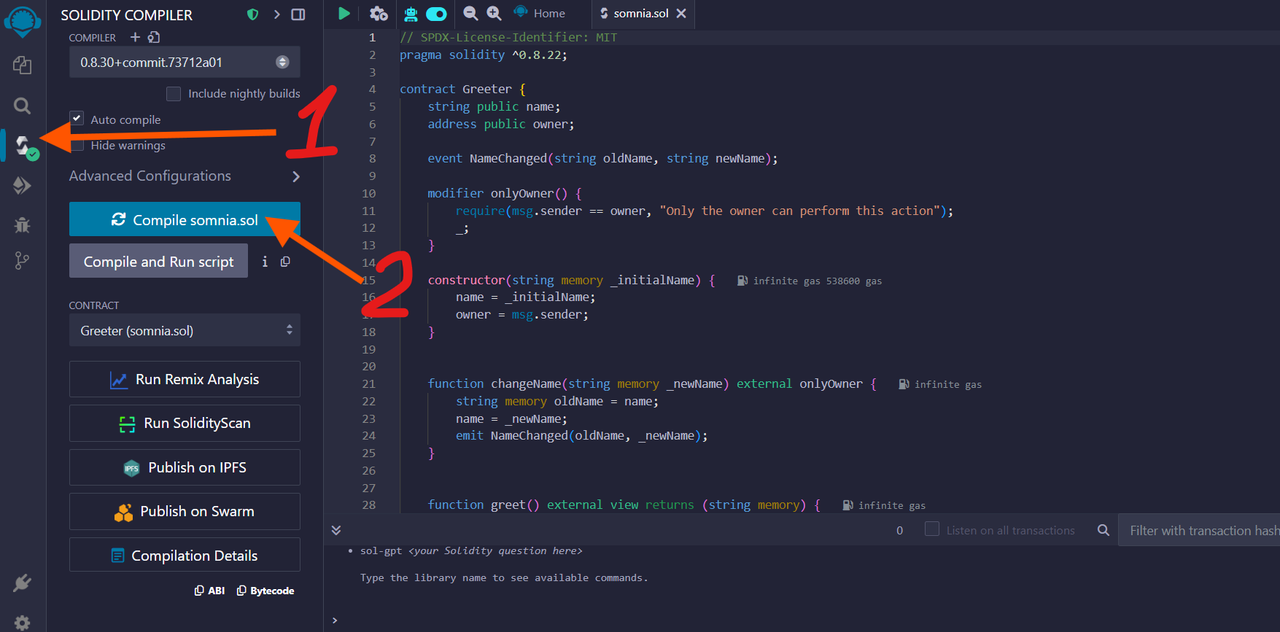The image size is (1280, 632).
Task: Open the Settings gear in sidebar
Action: [22, 622]
